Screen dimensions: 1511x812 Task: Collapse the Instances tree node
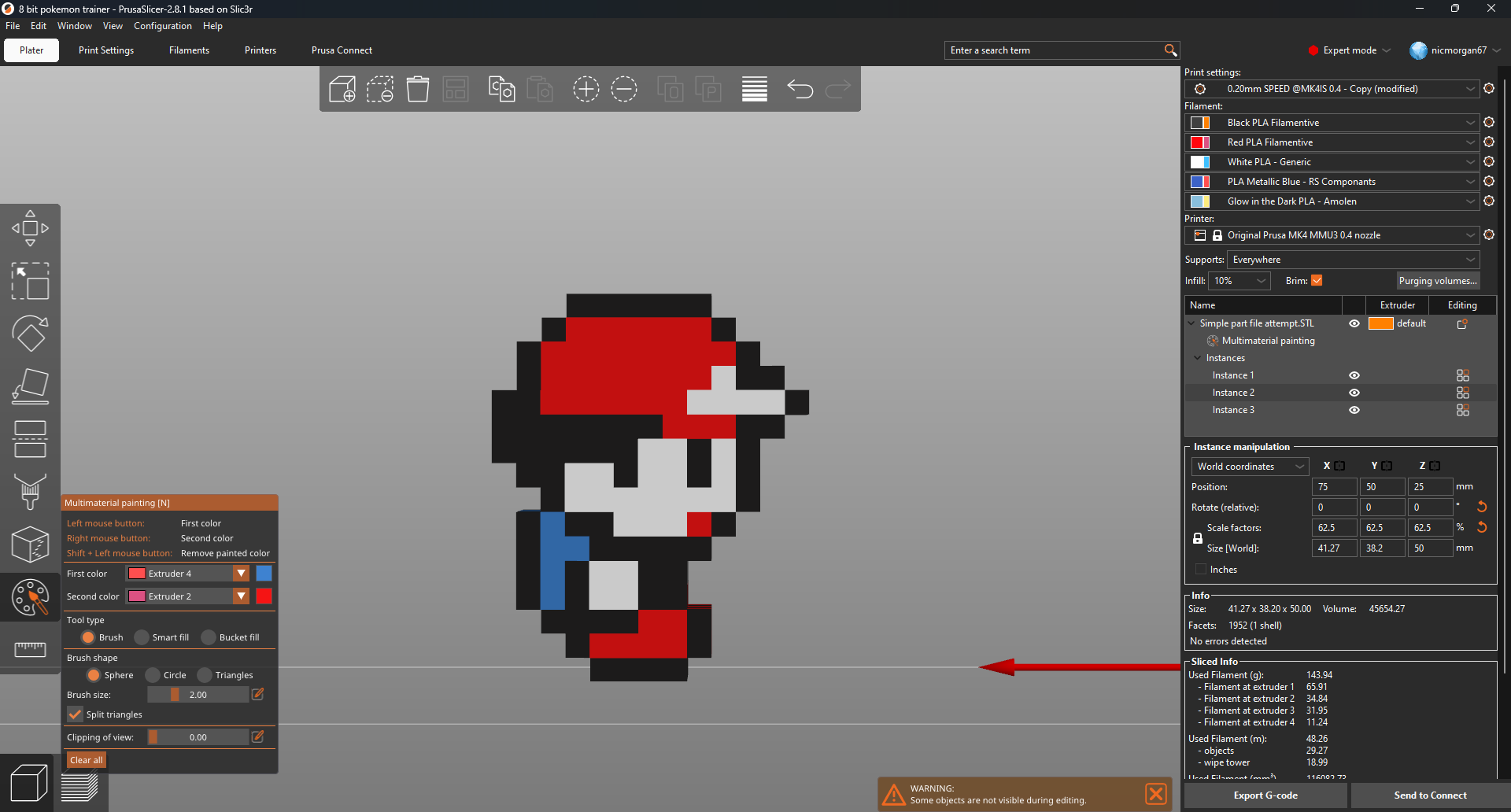(1197, 358)
